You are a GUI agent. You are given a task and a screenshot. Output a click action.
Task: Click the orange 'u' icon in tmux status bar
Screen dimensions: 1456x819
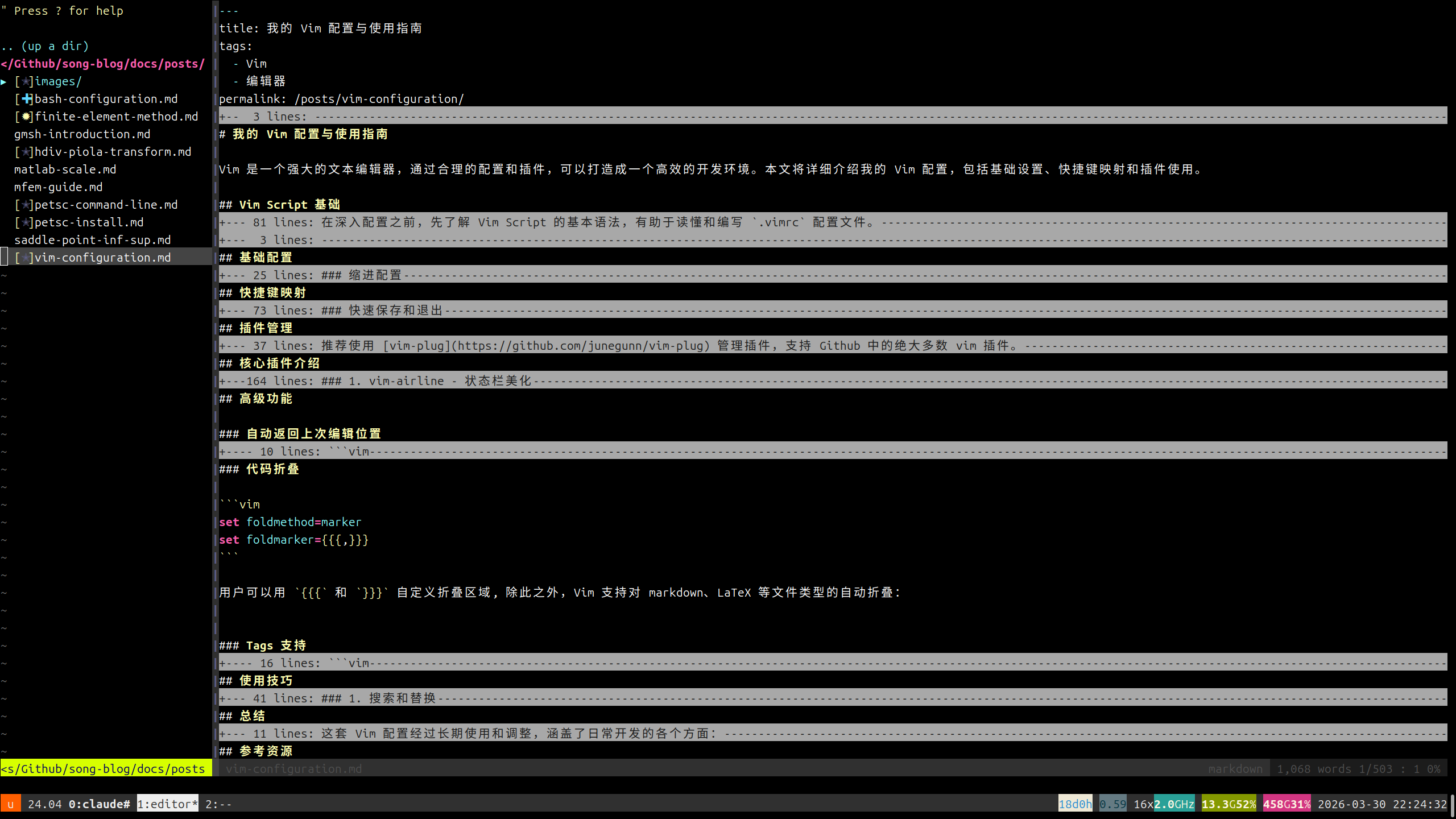10,804
